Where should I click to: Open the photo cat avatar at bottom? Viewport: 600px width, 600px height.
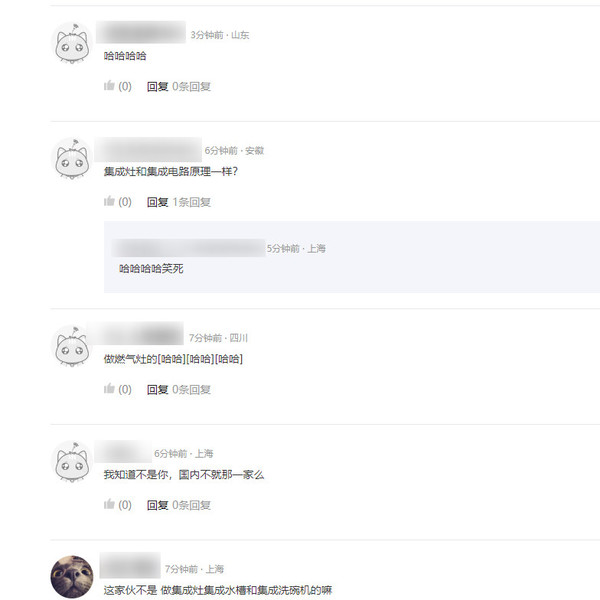(72, 577)
